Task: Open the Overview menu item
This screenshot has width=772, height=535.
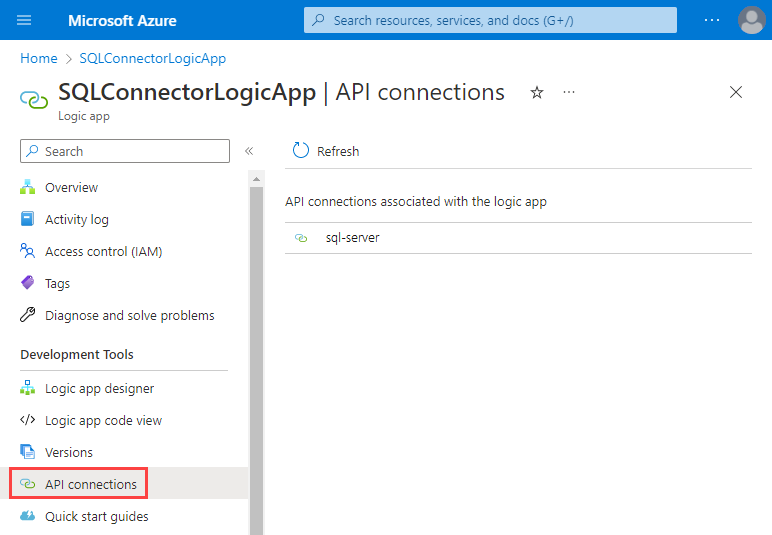Action: 71,187
